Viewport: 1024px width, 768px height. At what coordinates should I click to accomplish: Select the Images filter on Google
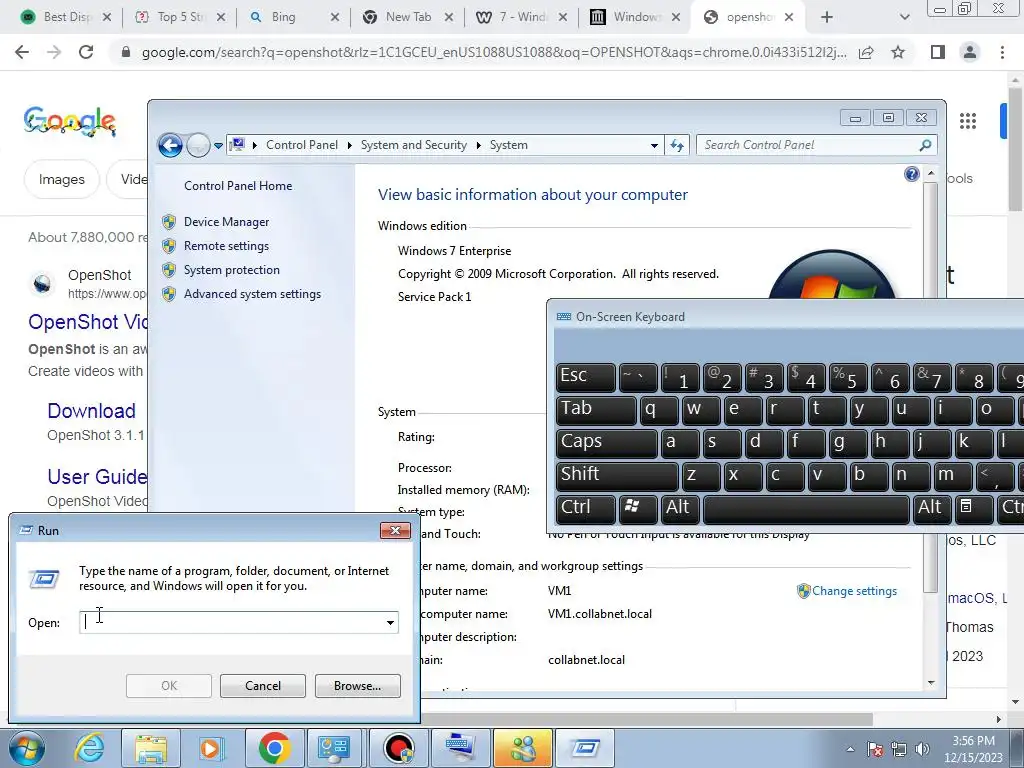pos(61,179)
